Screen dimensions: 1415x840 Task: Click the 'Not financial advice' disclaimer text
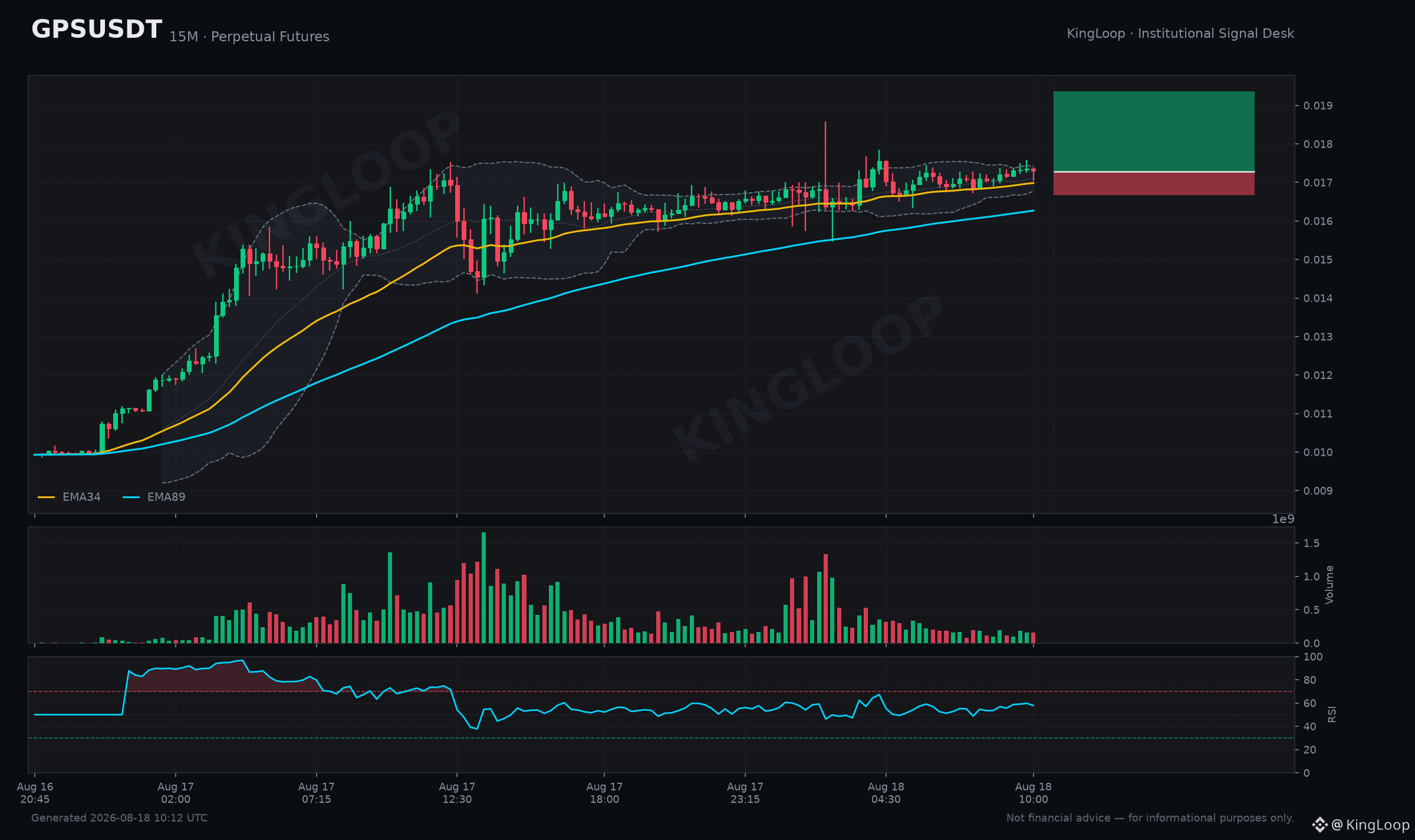(1150, 818)
